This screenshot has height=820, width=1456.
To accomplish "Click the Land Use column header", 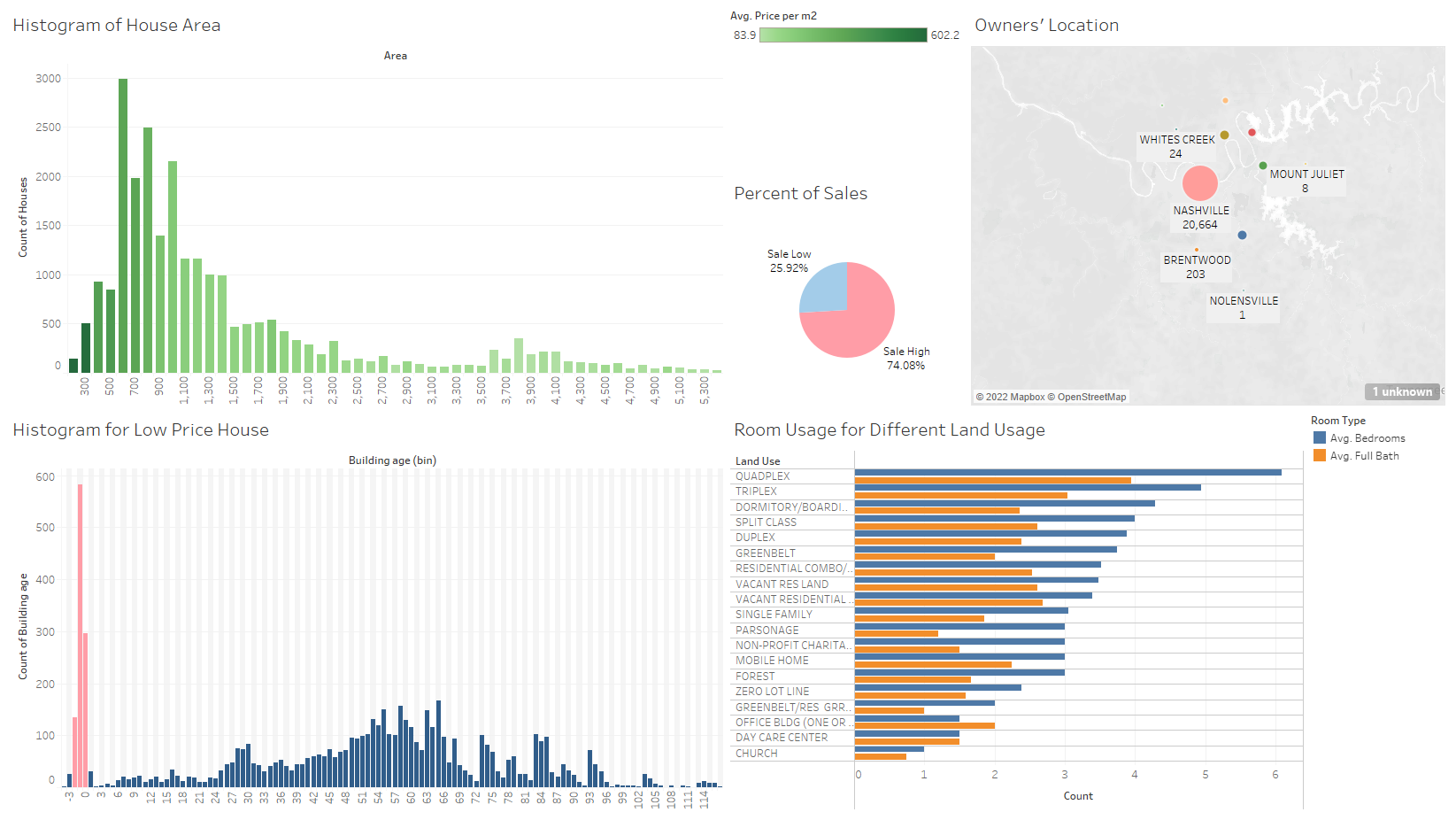I will pos(758,461).
